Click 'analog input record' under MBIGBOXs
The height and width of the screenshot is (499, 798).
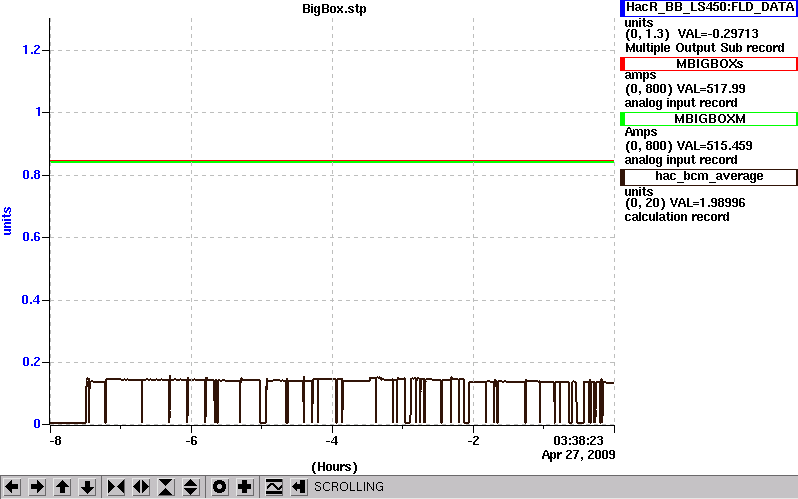tap(681, 103)
